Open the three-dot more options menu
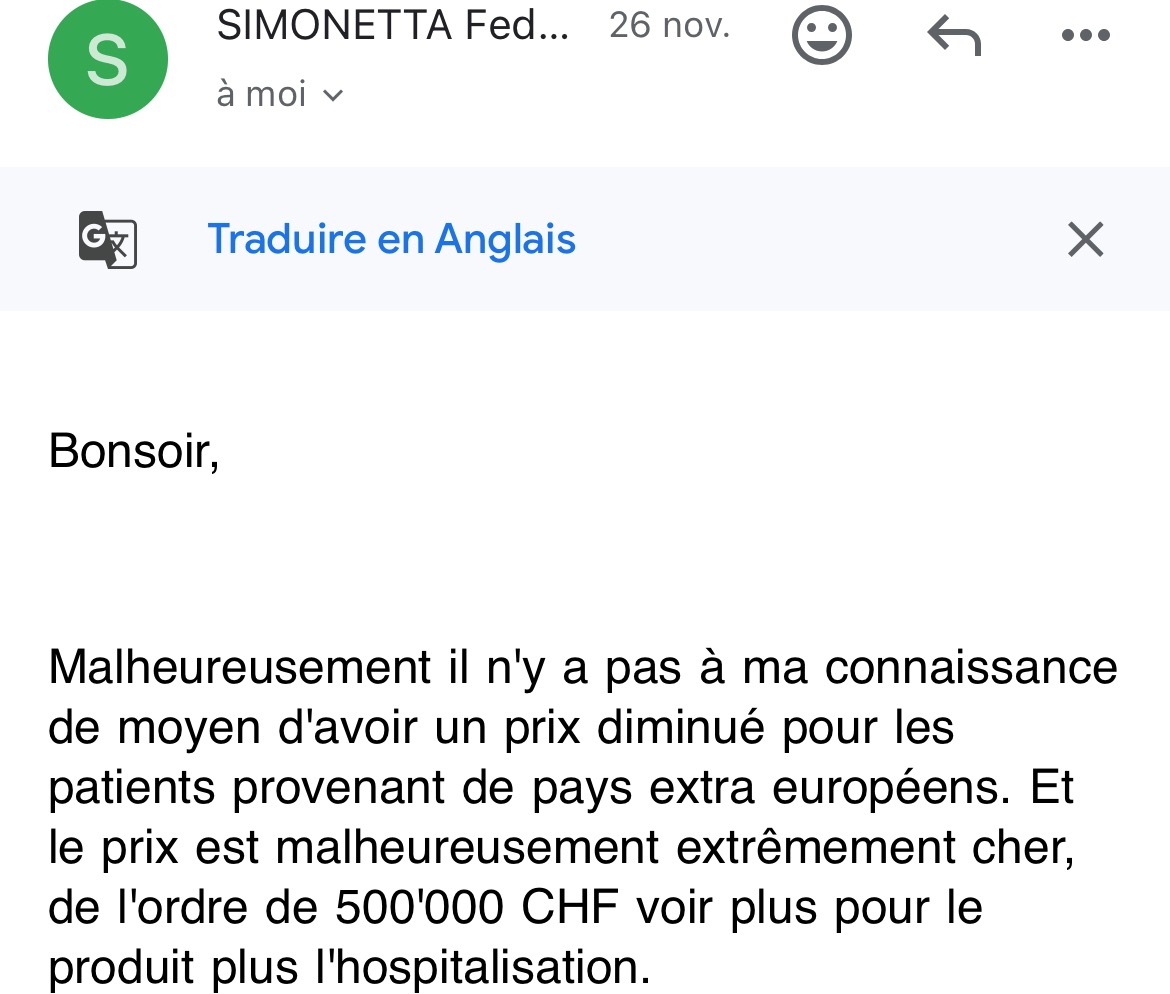Screen dimensions: 1170x994 [x=1085, y=36]
